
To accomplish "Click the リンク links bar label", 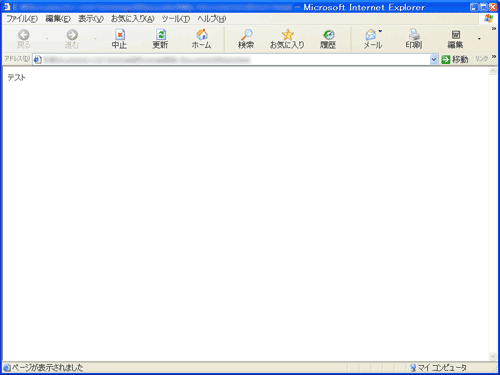I will 481,59.
